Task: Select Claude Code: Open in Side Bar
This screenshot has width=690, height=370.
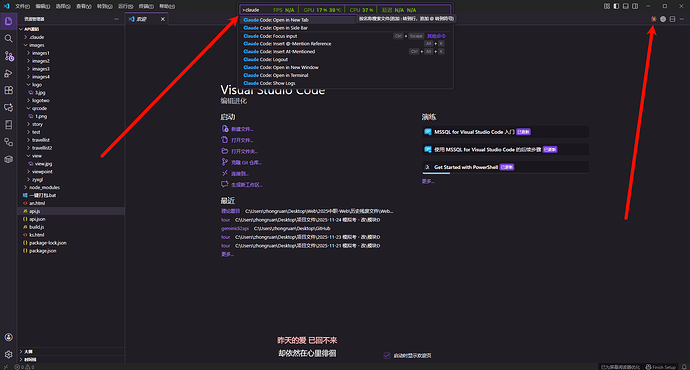Action: point(346,28)
